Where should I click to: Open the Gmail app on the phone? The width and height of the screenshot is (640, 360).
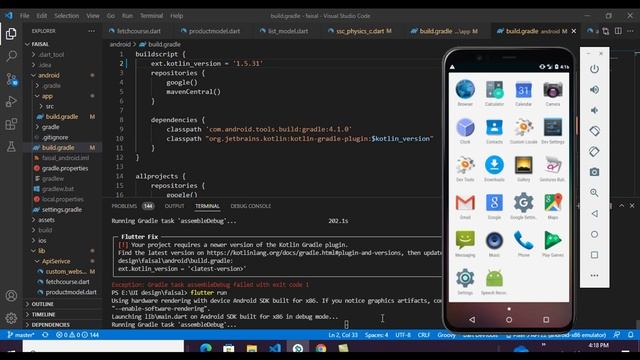[465, 205]
